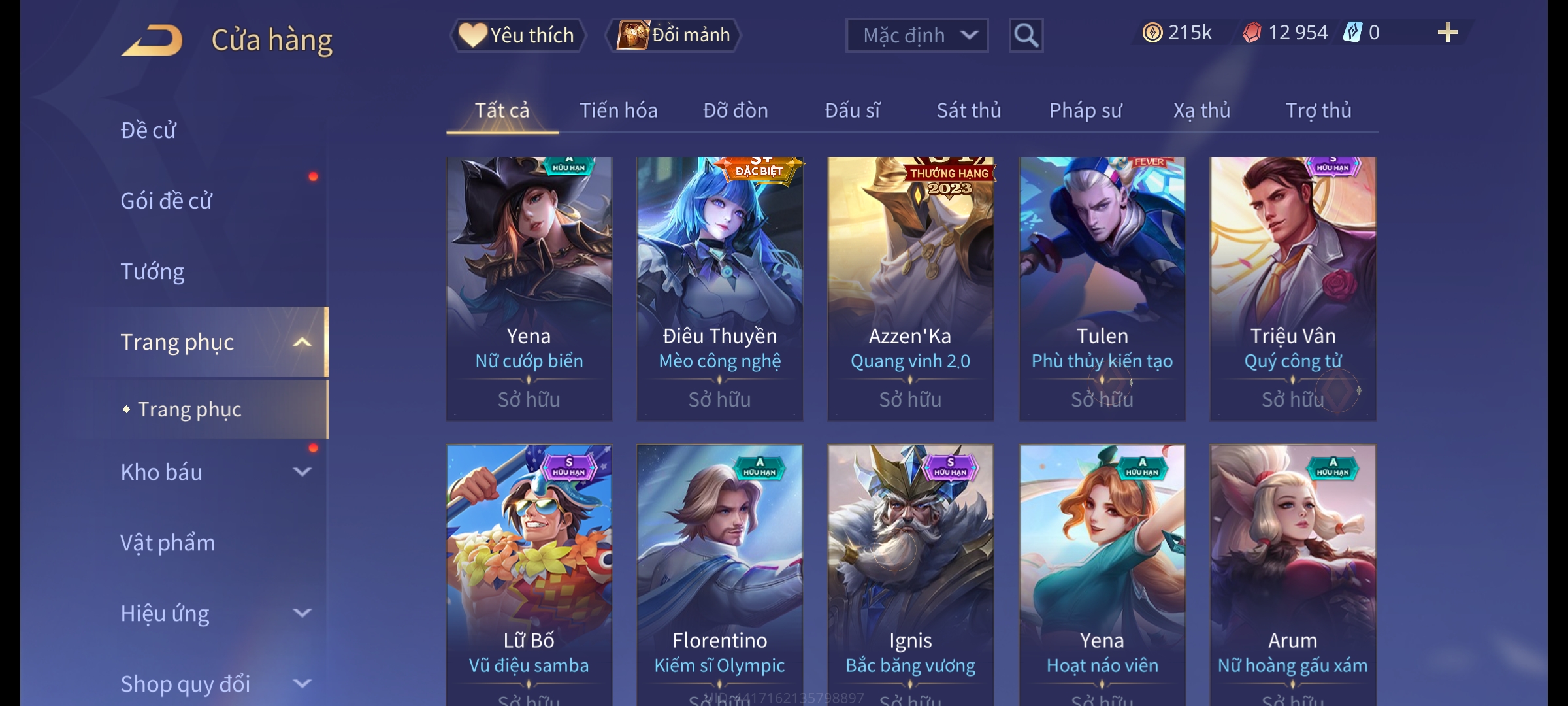Open the Yêu thích heart favorites

coord(517,35)
